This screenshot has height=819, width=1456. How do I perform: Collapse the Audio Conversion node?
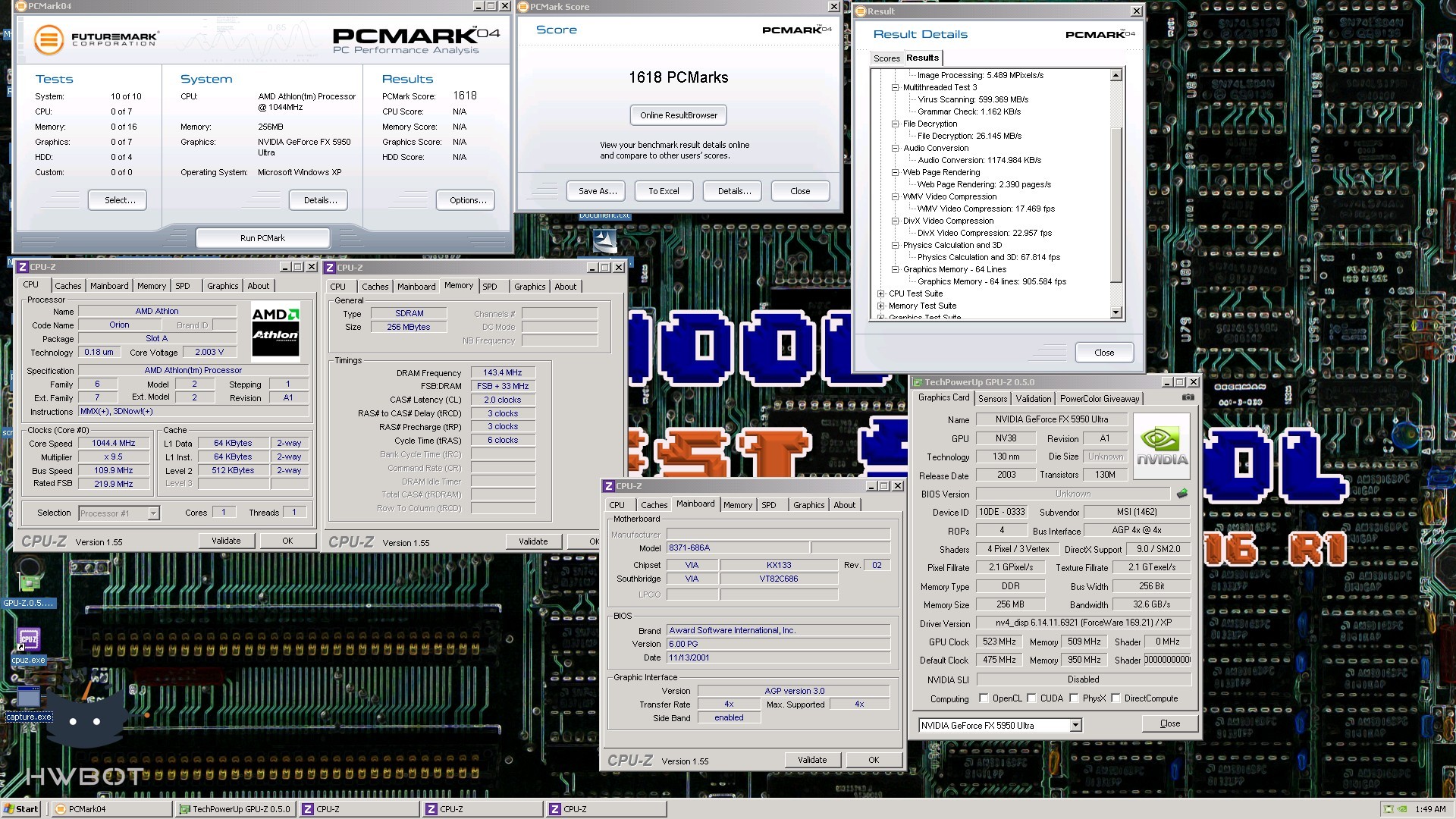click(896, 148)
